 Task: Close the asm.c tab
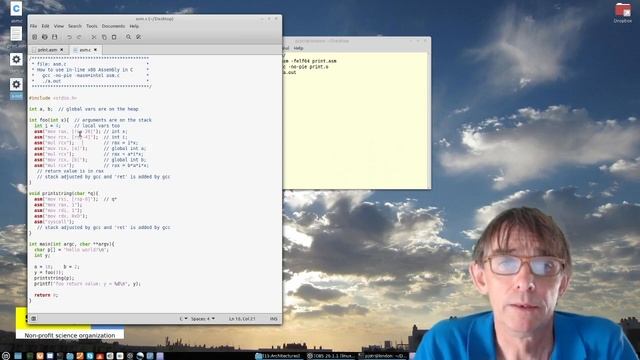coord(96,50)
